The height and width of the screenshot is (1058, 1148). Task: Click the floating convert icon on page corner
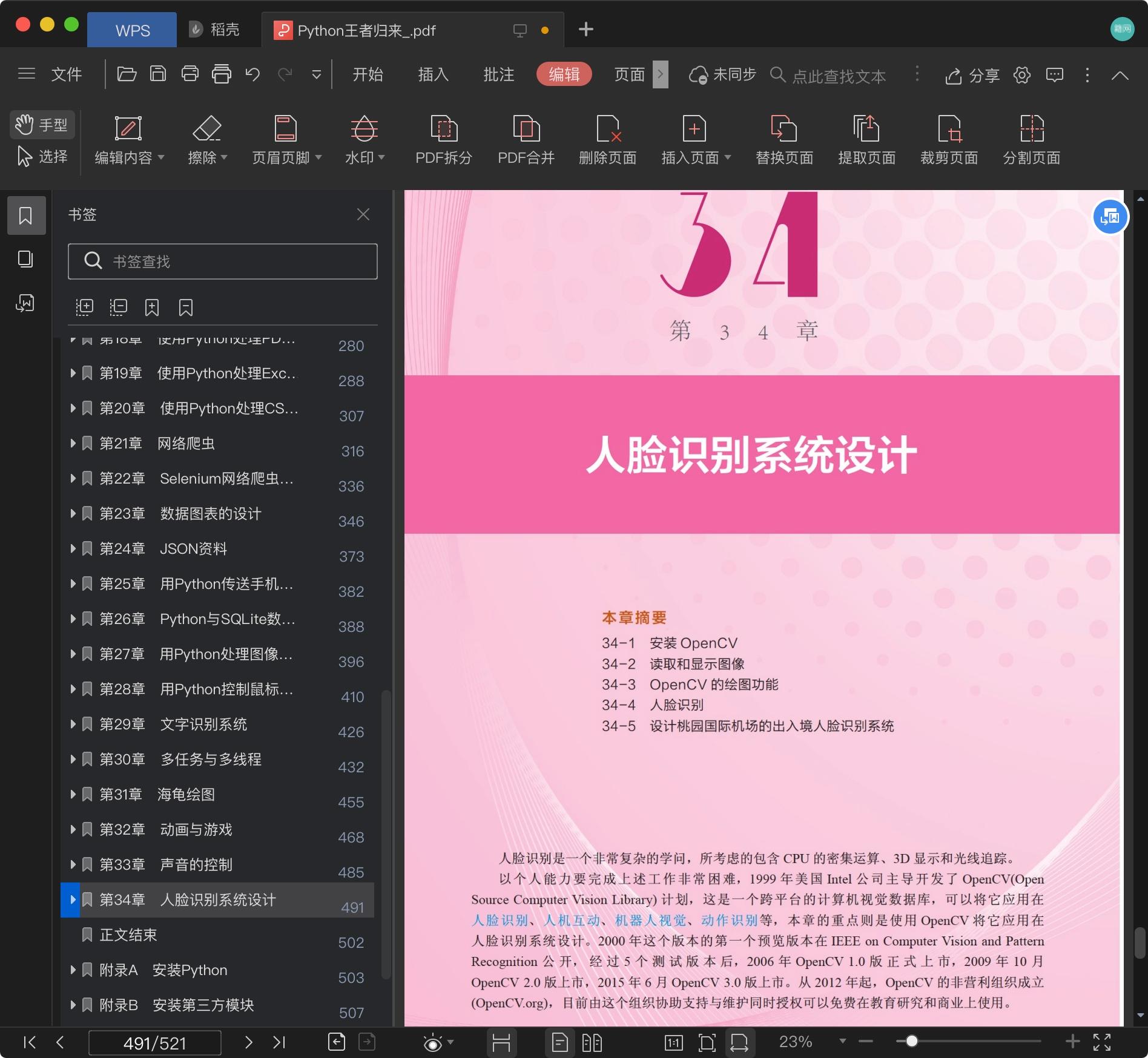[x=1110, y=216]
